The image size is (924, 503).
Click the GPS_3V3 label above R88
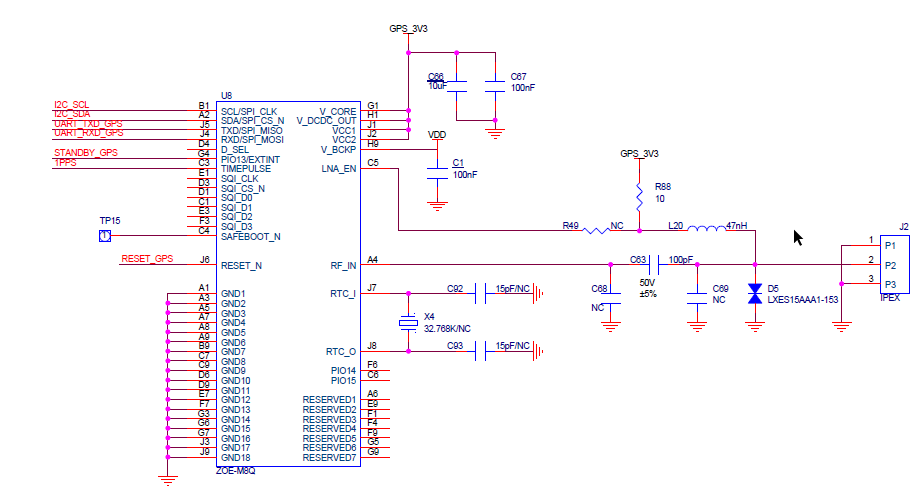(639, 154)
